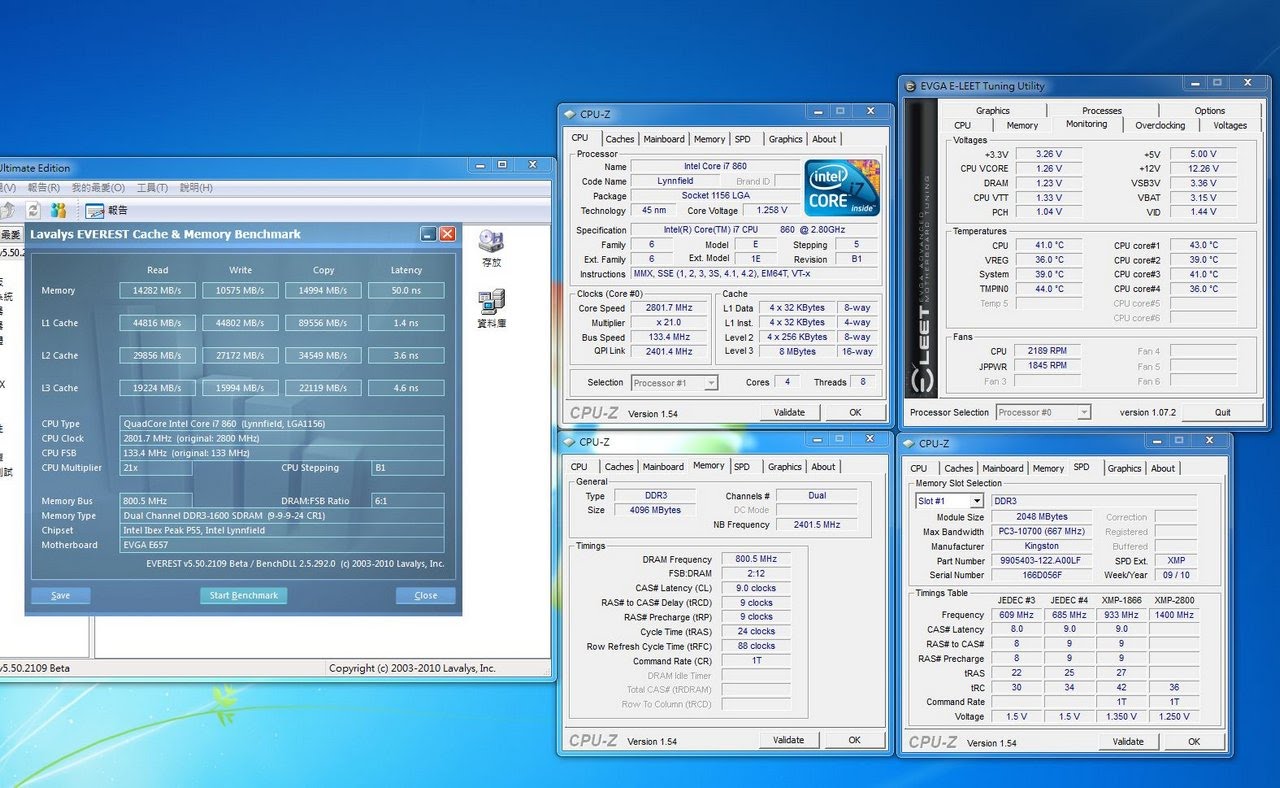Click the title icon of the CPU-Z SPD window

tap(910, 443)
